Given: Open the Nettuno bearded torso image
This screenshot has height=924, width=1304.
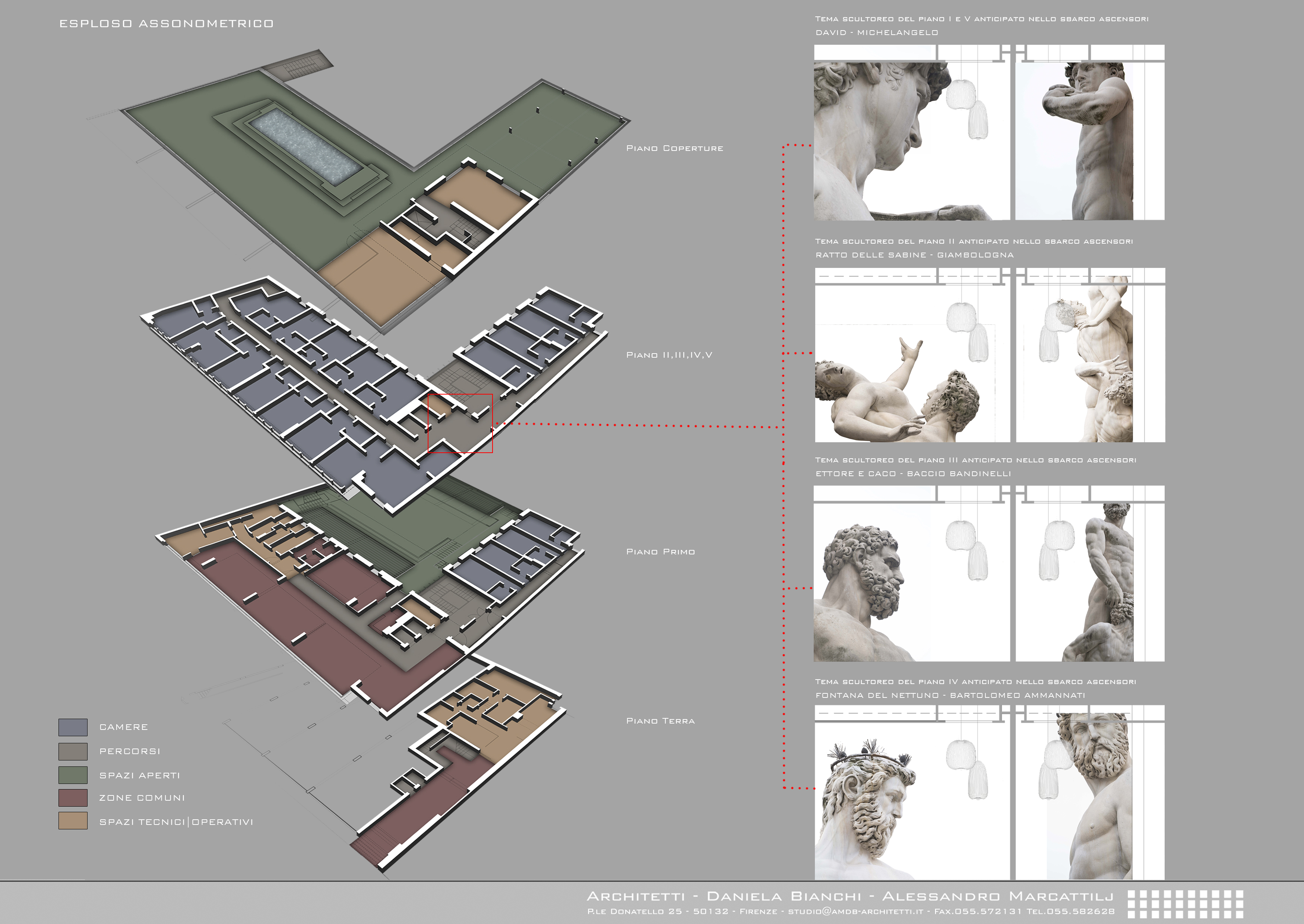Looking at the screenshot, I should coord(1090,792).
